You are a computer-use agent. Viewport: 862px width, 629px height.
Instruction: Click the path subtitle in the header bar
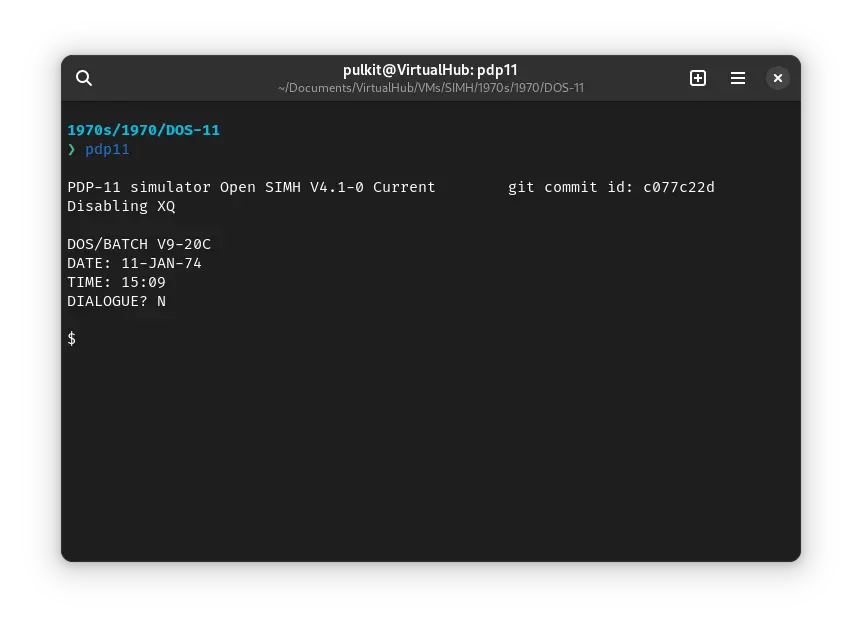430,88
